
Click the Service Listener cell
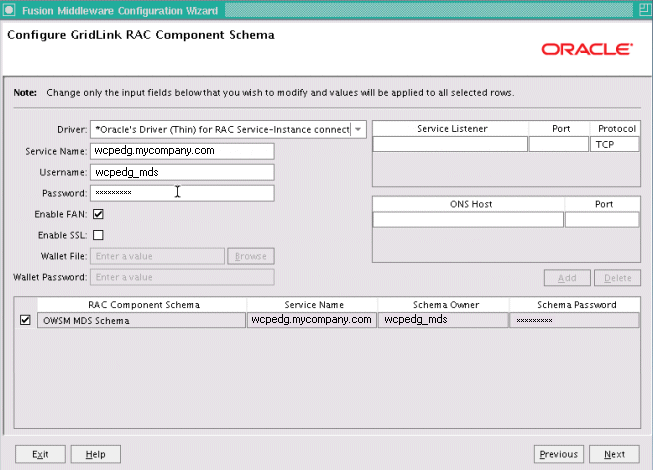tap(450, 144)
